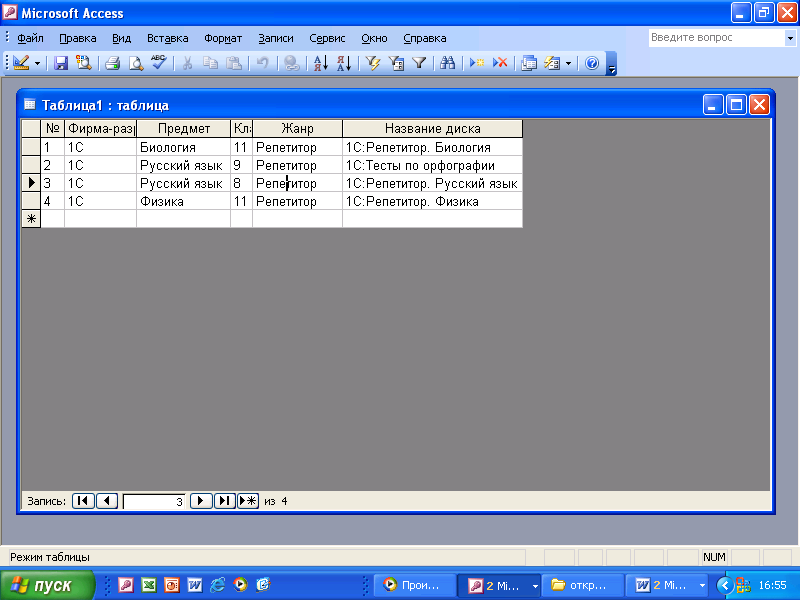The image size is (800, 600).
Task: Click the File Search toolbar icon
Action: 84,63
